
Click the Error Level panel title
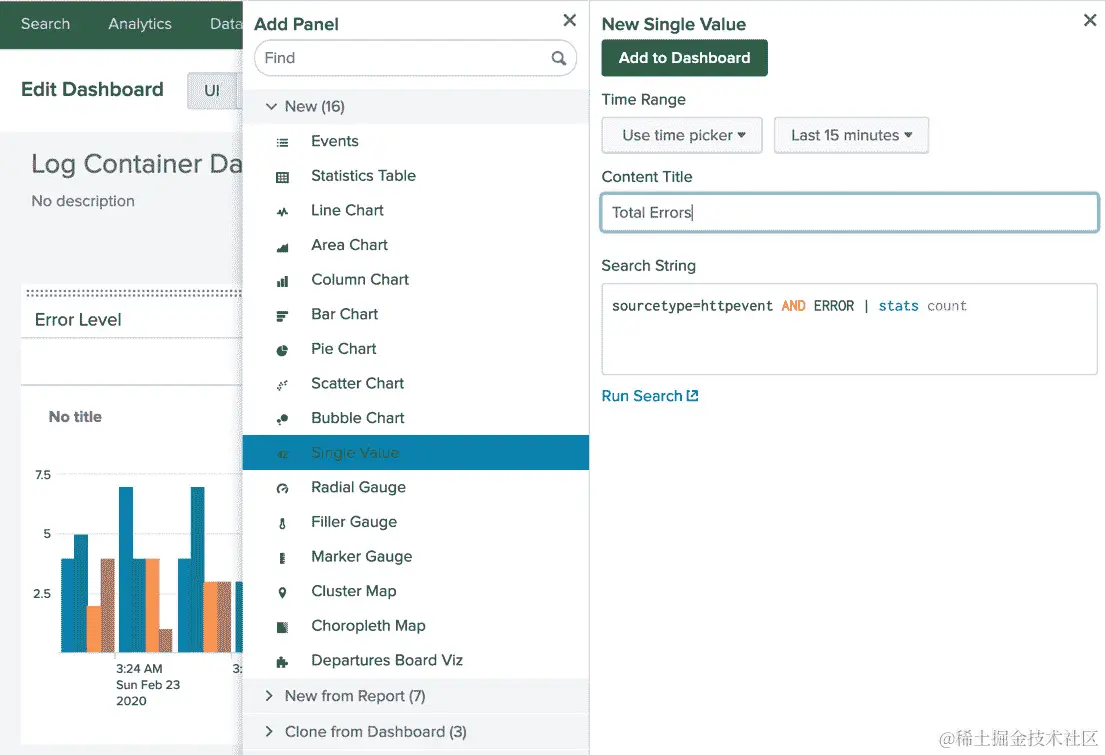click(x=78, y=320)
